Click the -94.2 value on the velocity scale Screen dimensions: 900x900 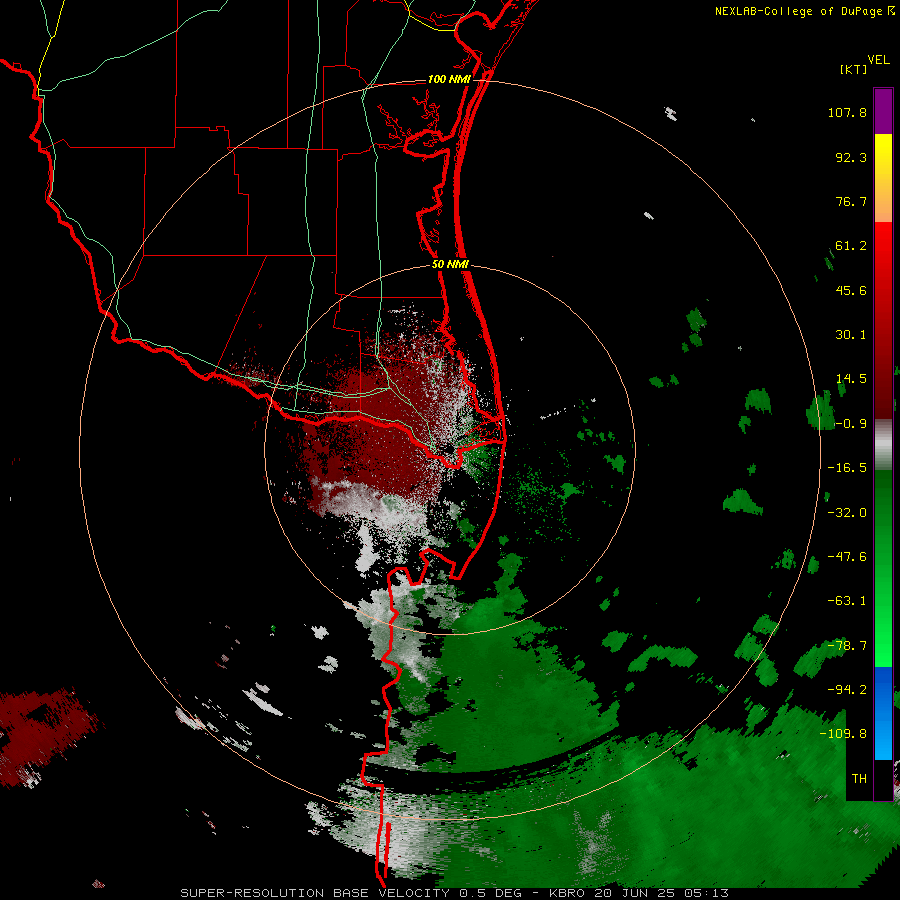click(x=847, y=689)
